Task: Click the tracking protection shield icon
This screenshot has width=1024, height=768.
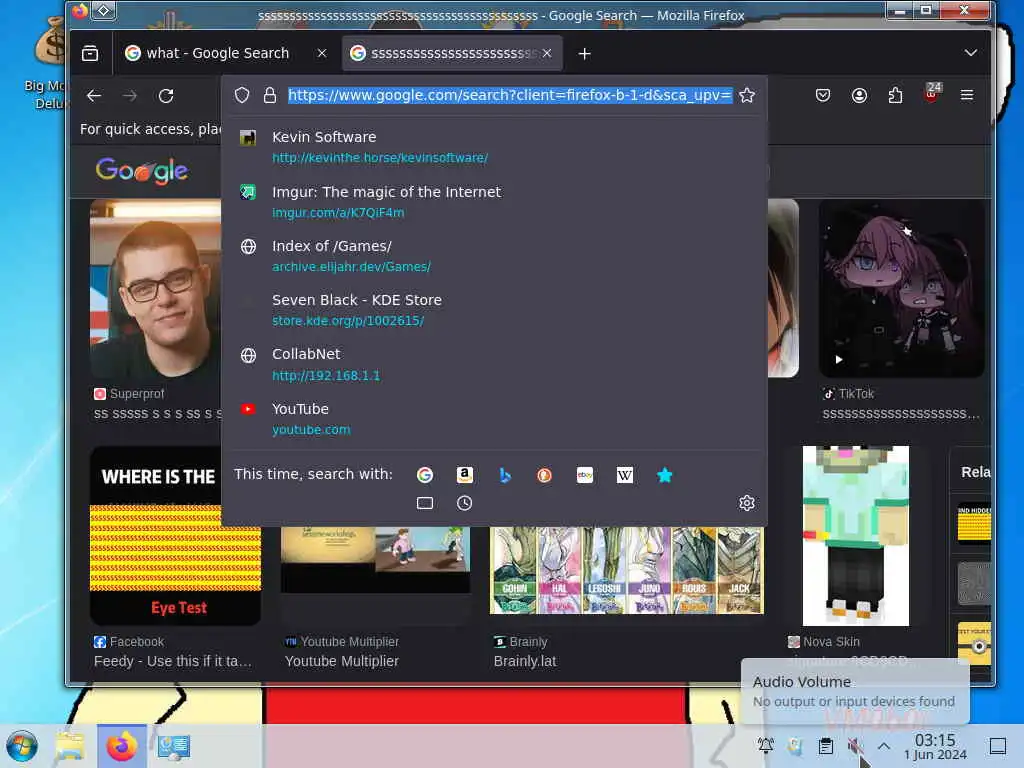Action: (242, 95)
